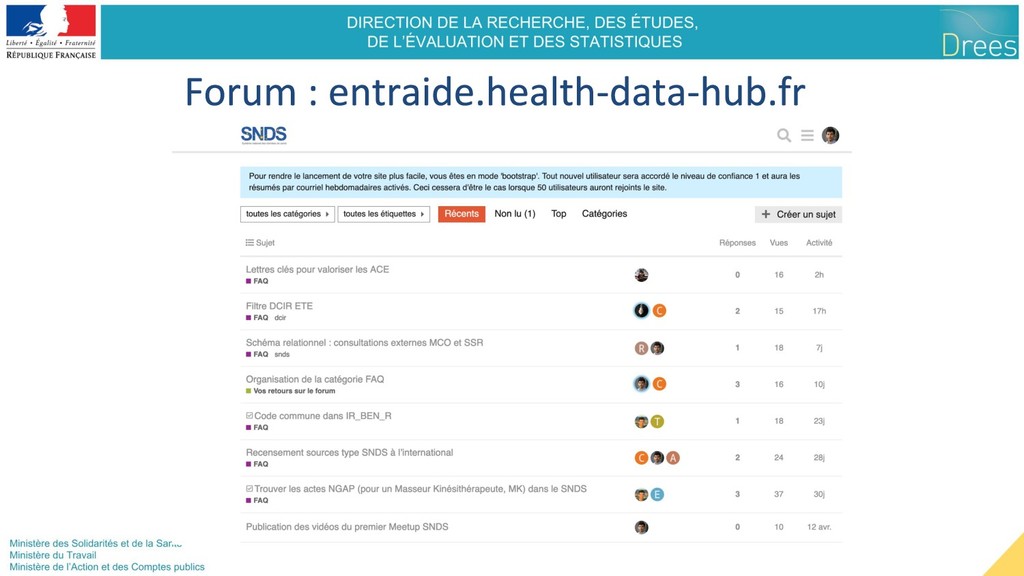
Task: Click the 'Sujet' column header
Action: (265, 242)
